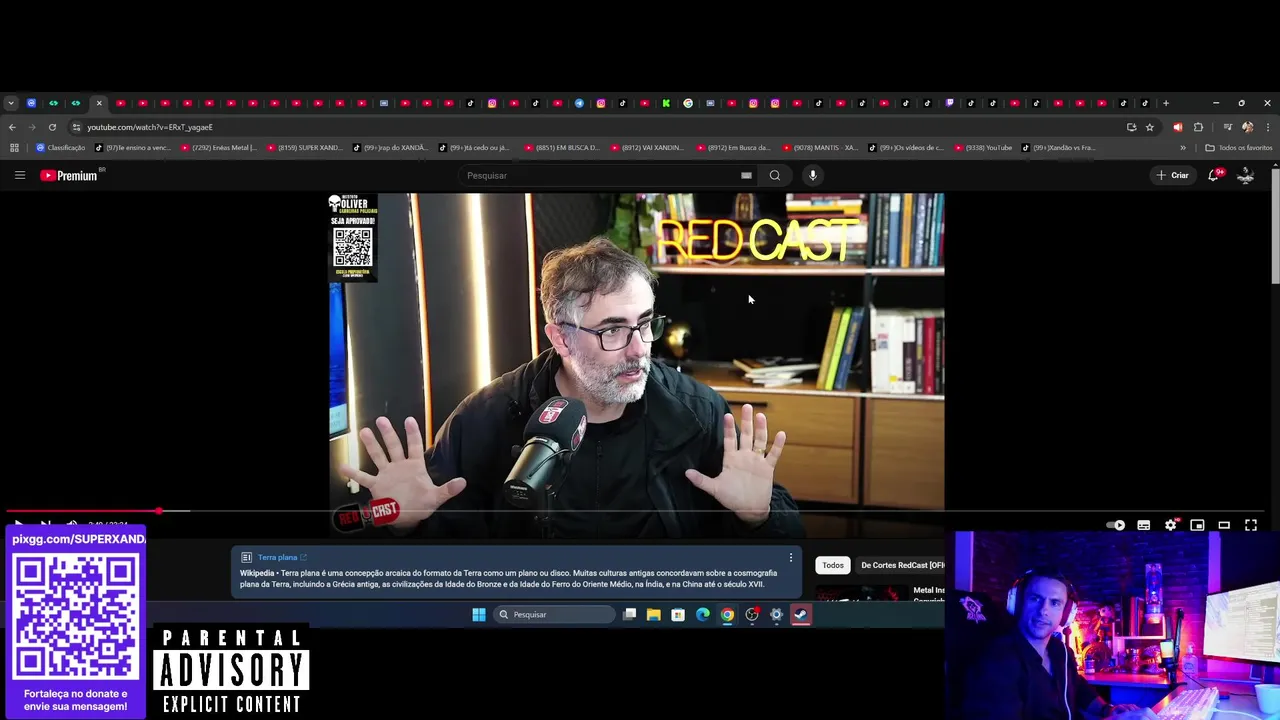1280x720 pixels.
Task: Click the YouTube search magnifier button
Action: [775, 175]
